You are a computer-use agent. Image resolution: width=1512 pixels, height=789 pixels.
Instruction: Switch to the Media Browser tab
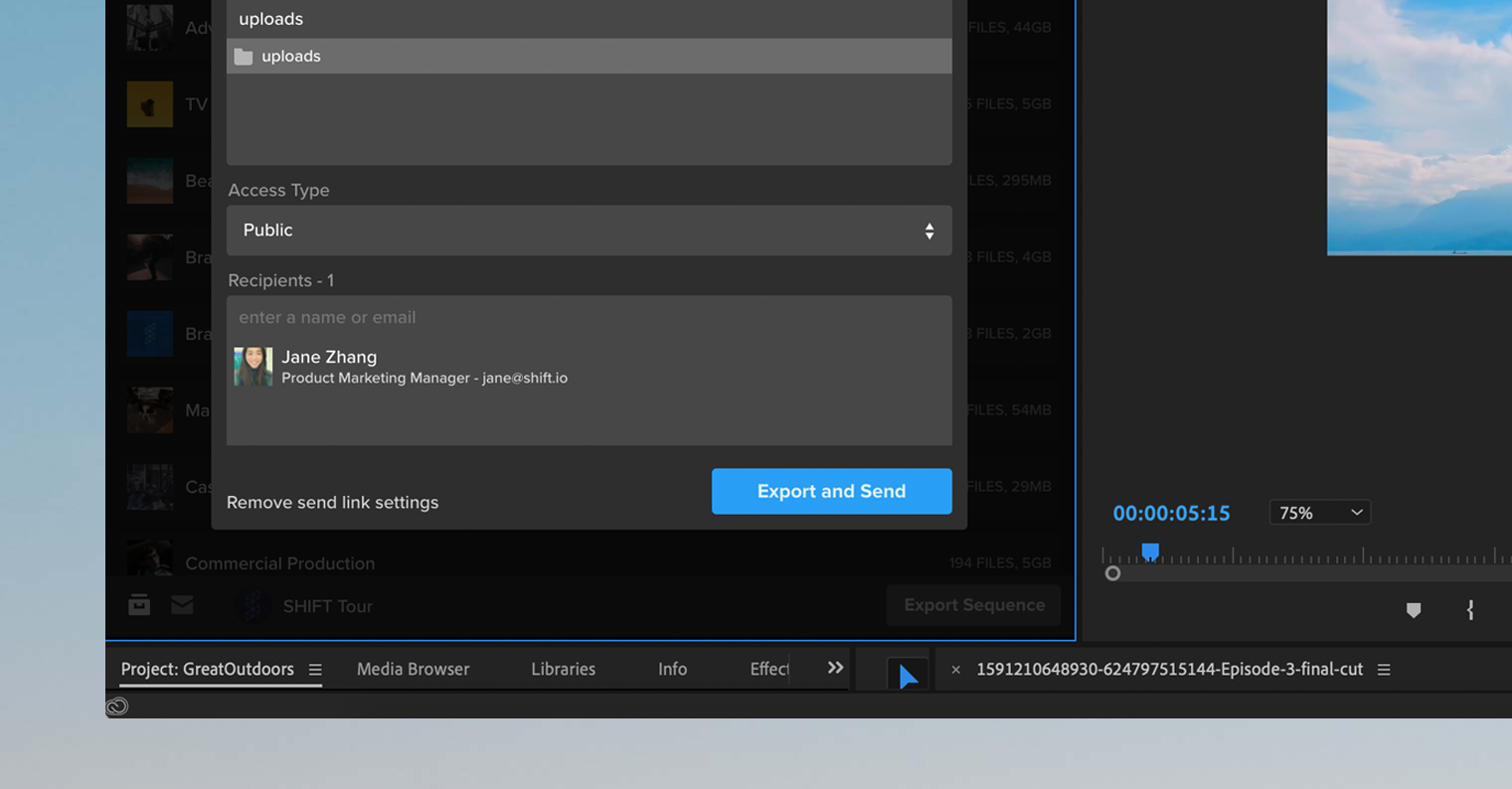click(413, 669)
